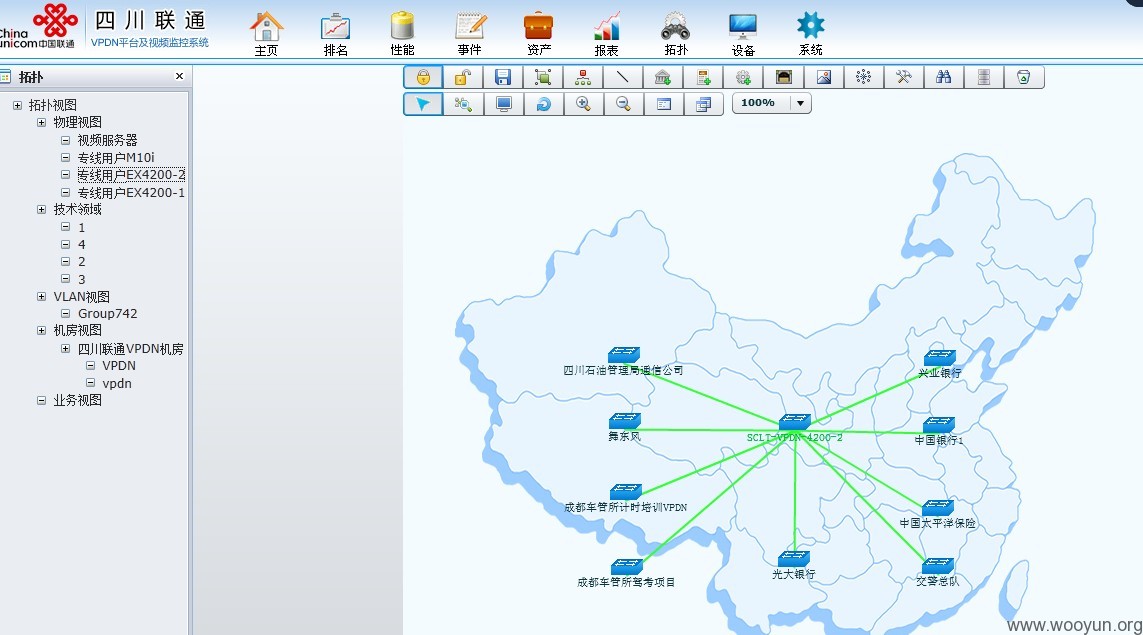Click the add gear component icon
The width and height of the screenshot is (1143, 635).
743,77
